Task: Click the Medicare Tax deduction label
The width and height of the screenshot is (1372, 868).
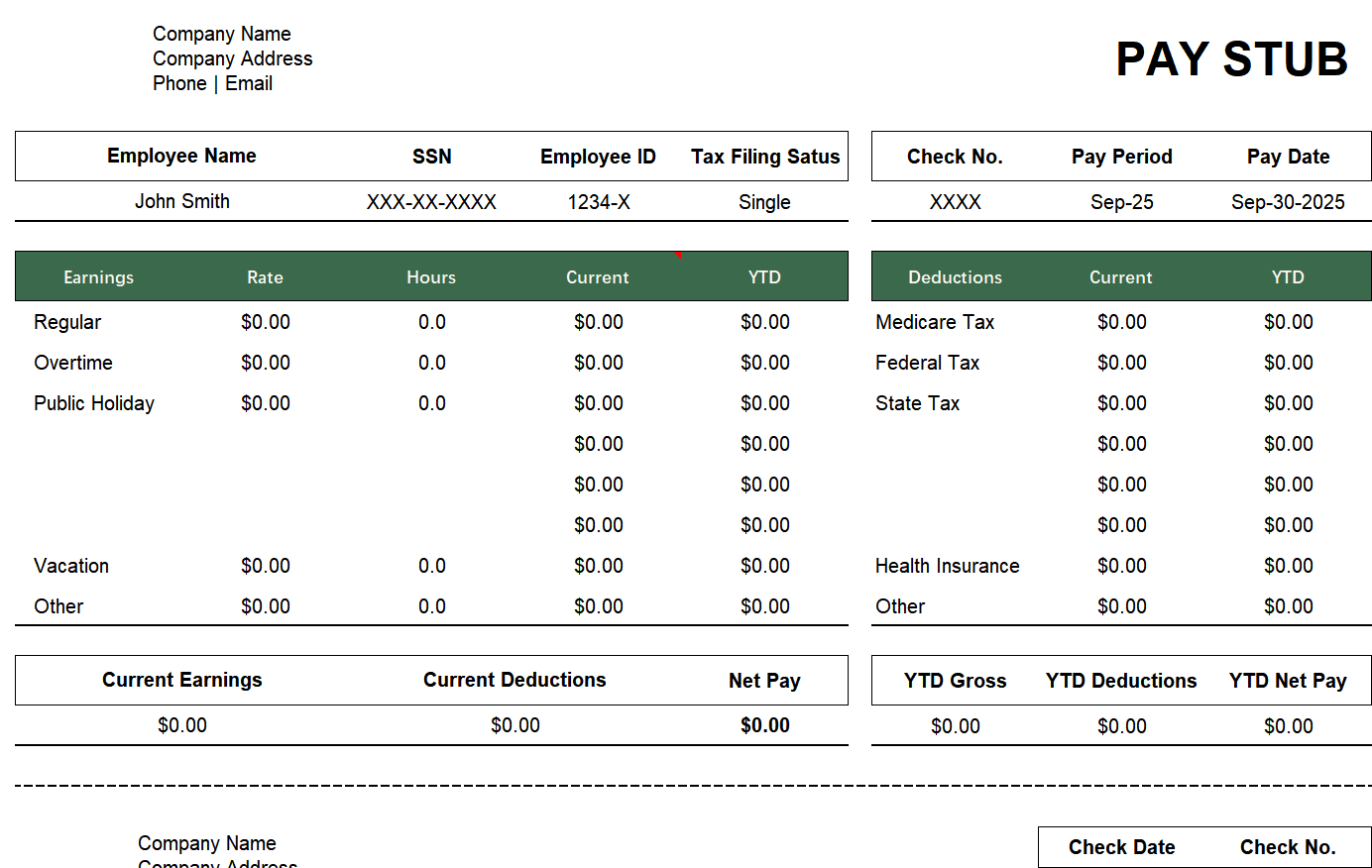Action: click(935, 322)
